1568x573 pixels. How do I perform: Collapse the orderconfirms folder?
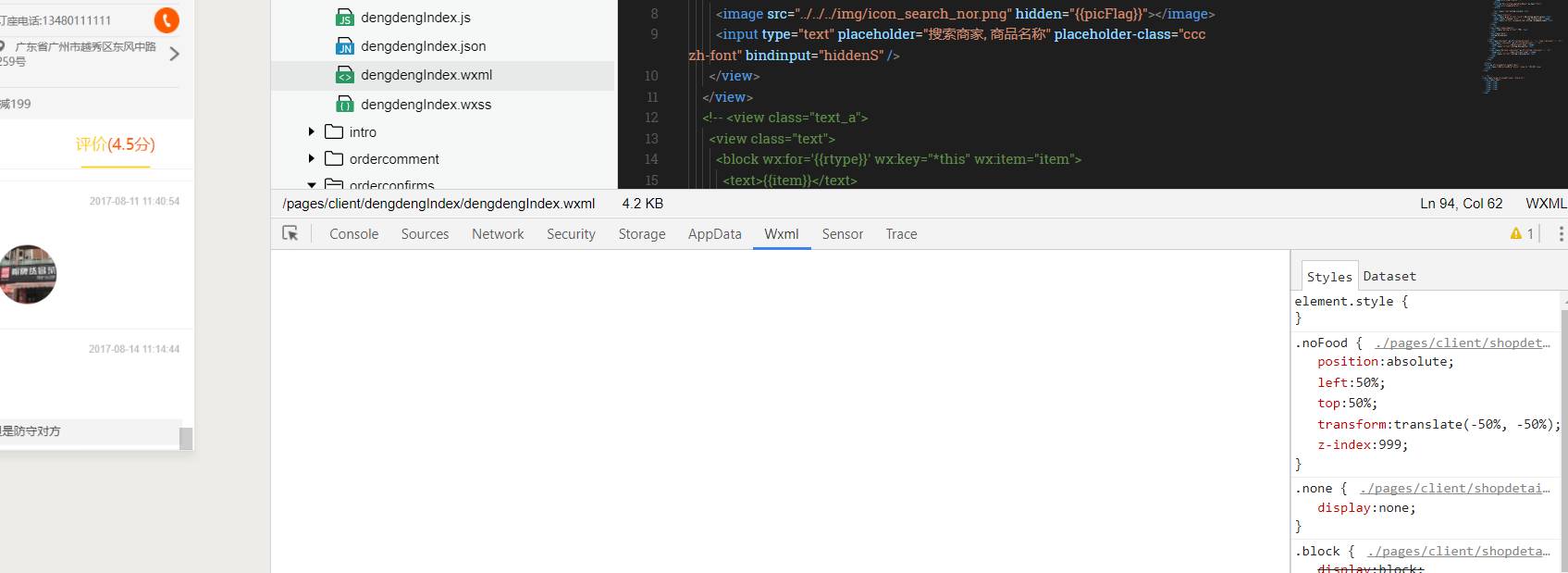[312, 185]
